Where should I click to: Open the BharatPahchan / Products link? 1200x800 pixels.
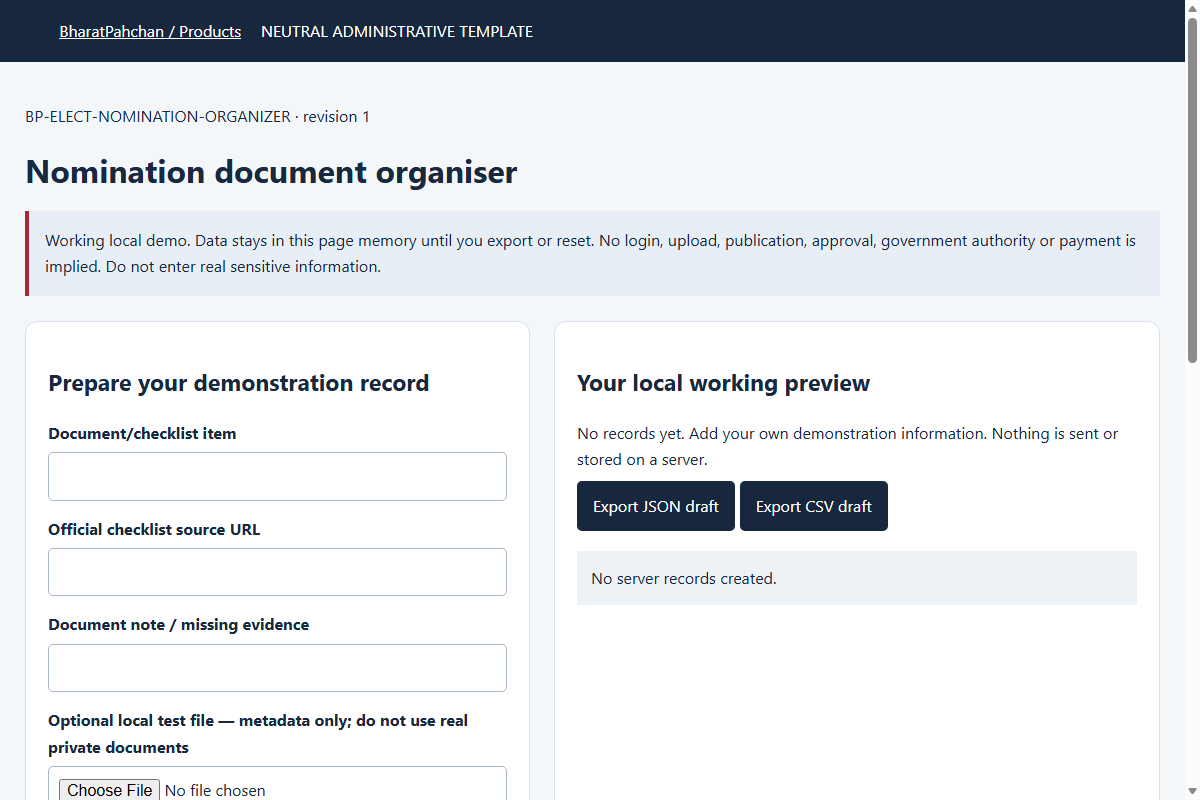[x=150, y=31]
